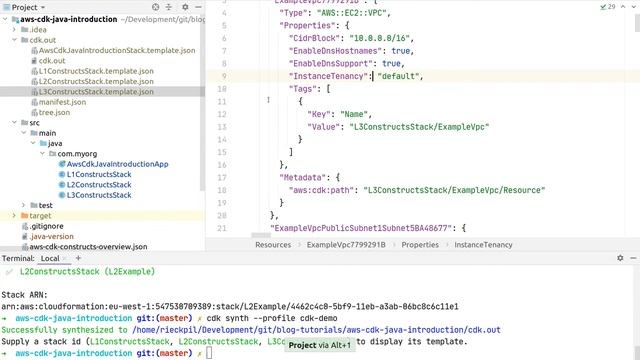Go to previous highlighted problem arrow
This screenshot has height=360, width=640.
click(623, 7)
